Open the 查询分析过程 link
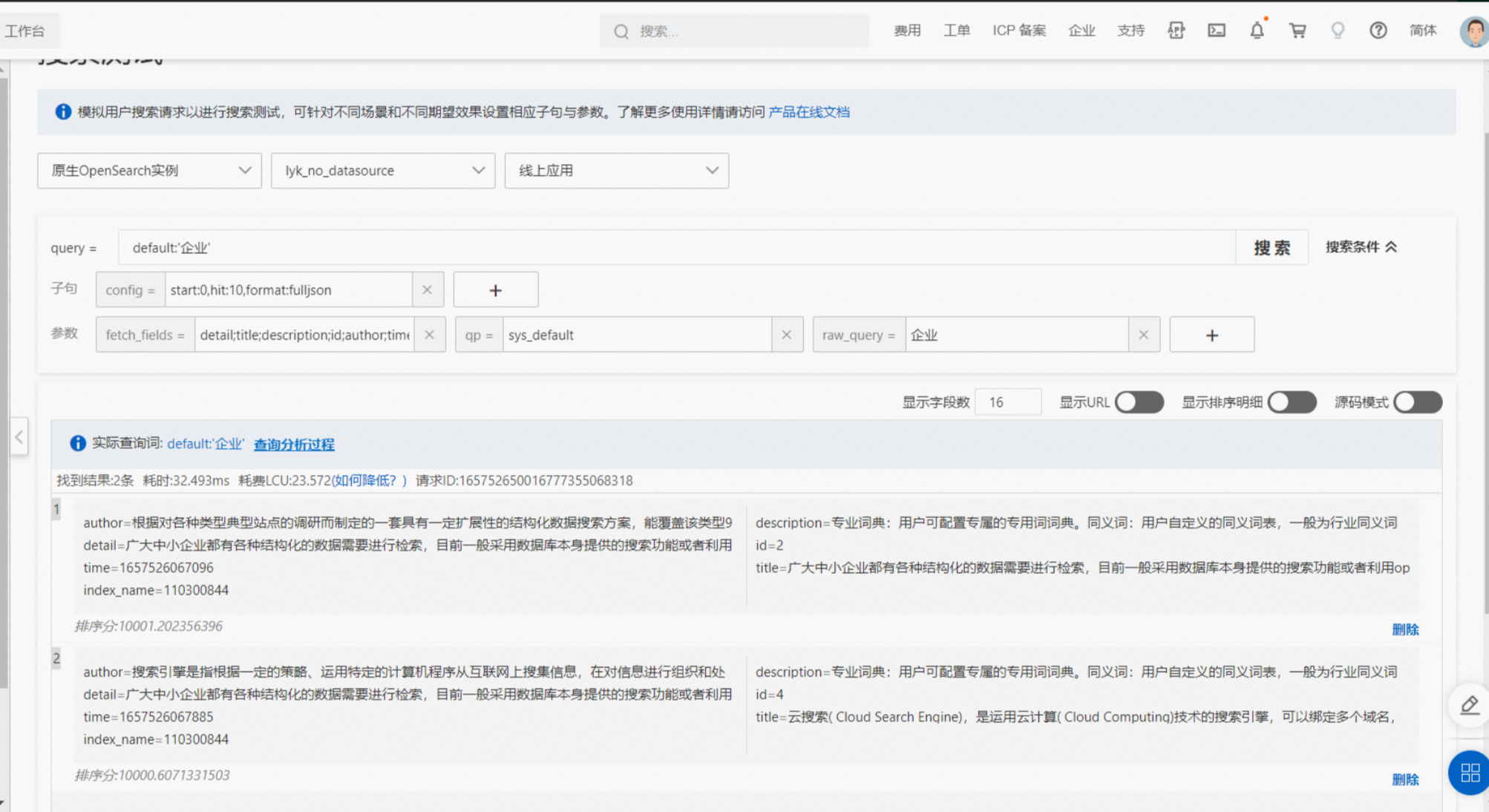Viewport: 1489px width, 812px height. (294, 444)
